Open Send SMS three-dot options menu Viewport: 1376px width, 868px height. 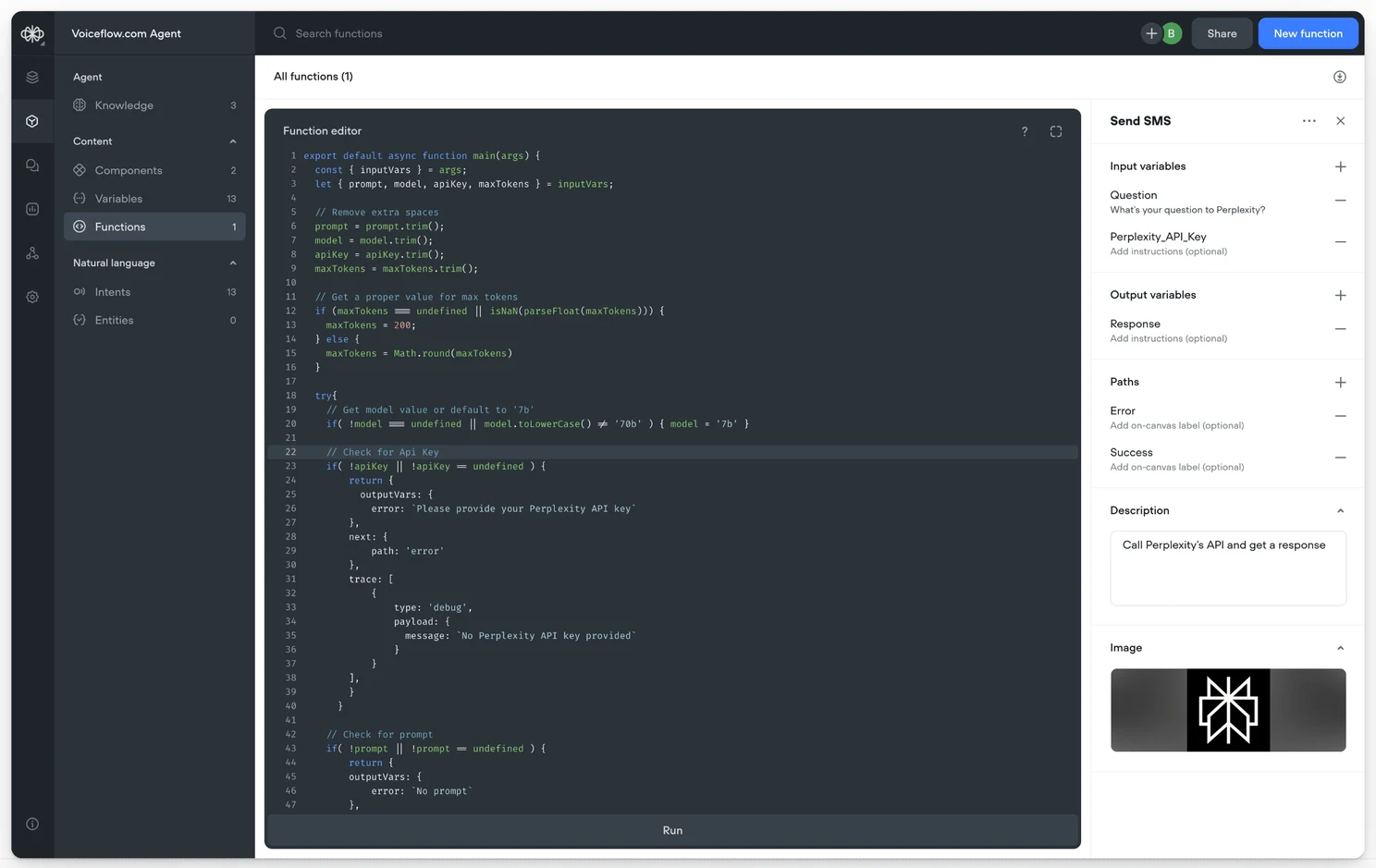(x=1309, y=121)
